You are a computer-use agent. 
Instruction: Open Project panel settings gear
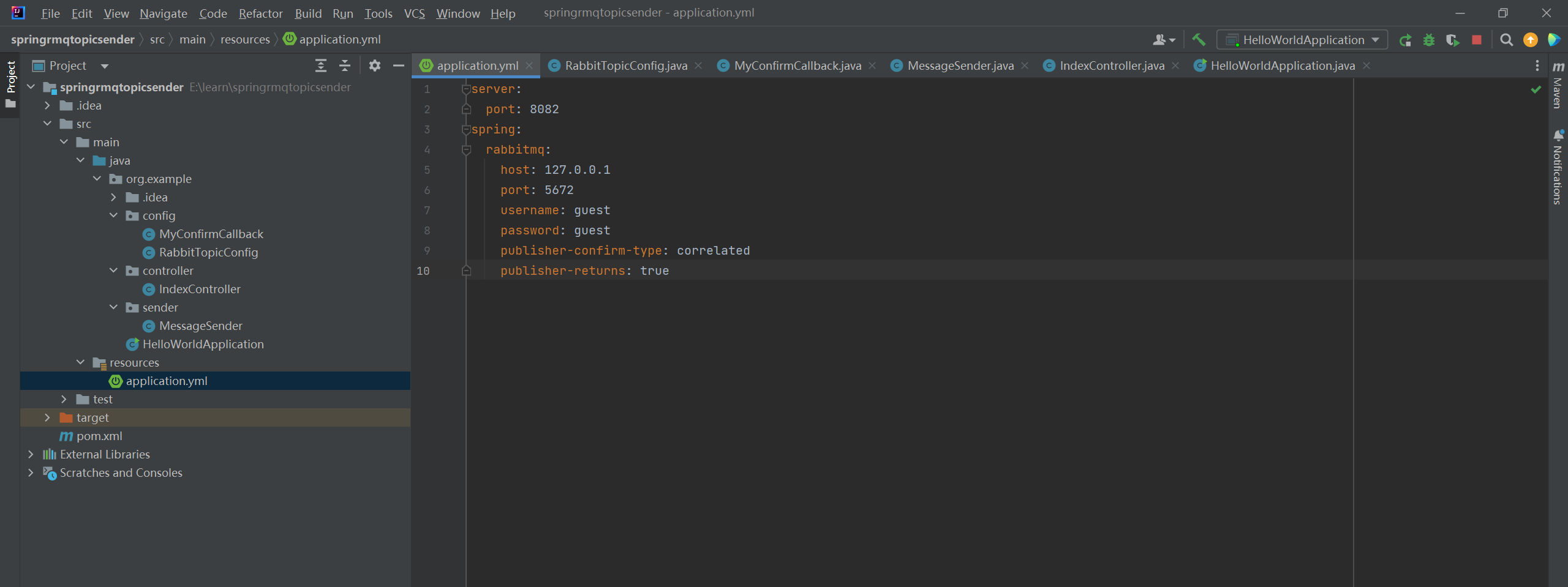[x=375, y=65]
